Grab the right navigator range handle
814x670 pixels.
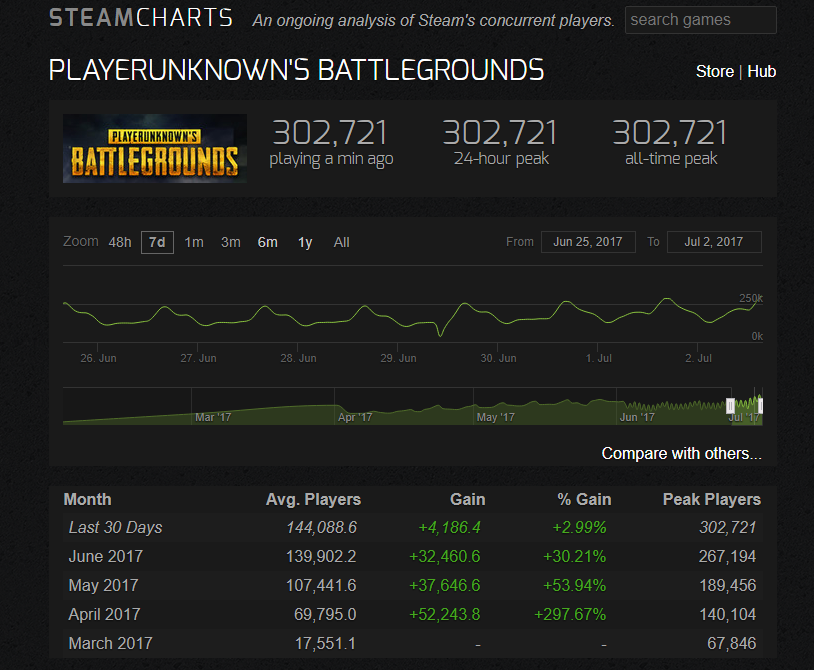(x=761, y=406)
